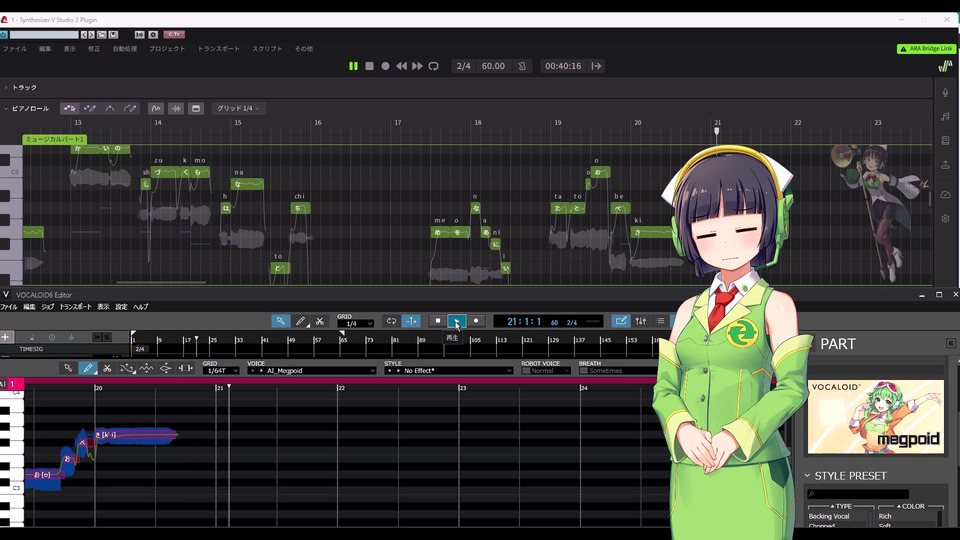Open the settings gear side panel
Viewport: 960px width, 540px height.
(945, 219)
